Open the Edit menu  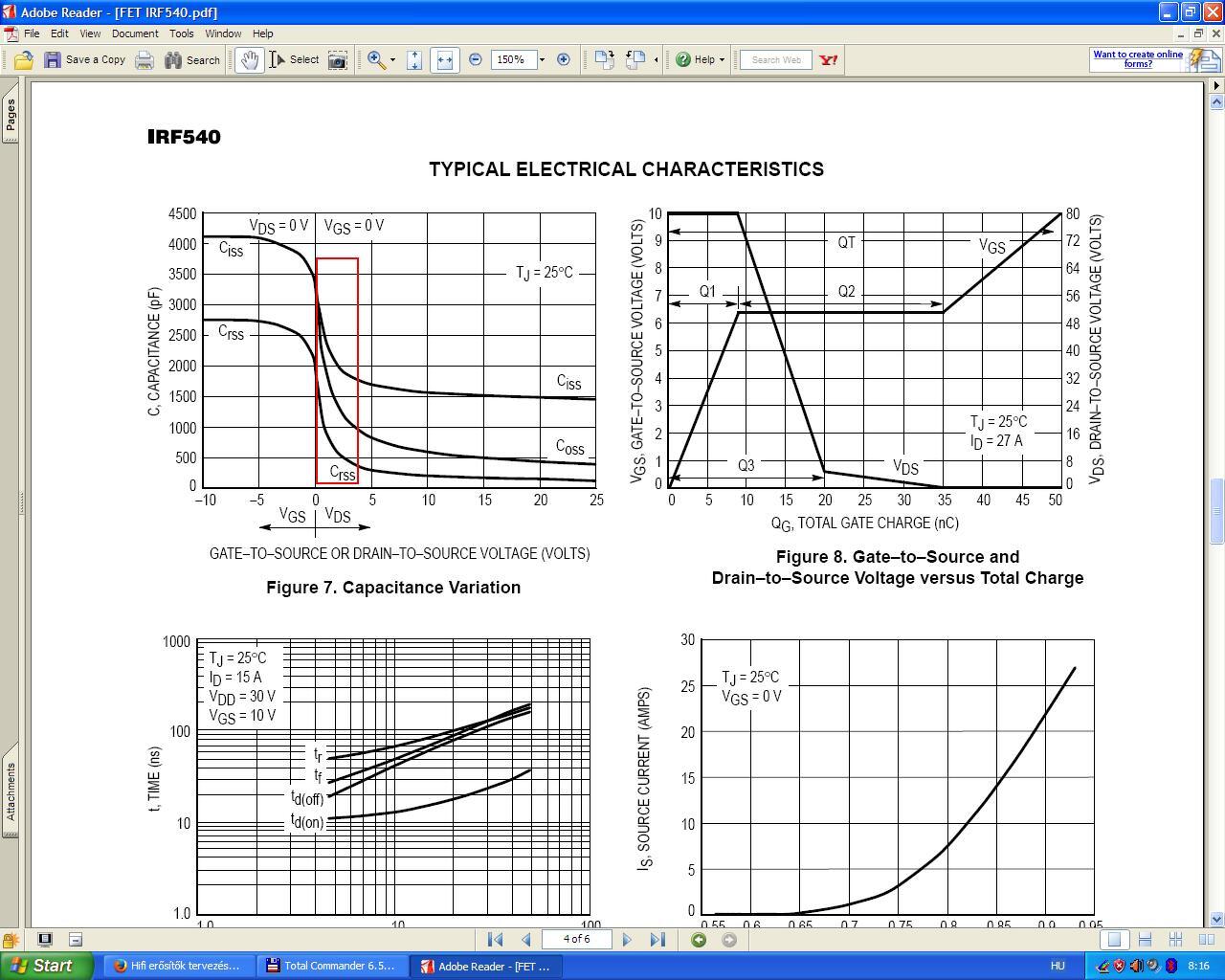[59, 33]
